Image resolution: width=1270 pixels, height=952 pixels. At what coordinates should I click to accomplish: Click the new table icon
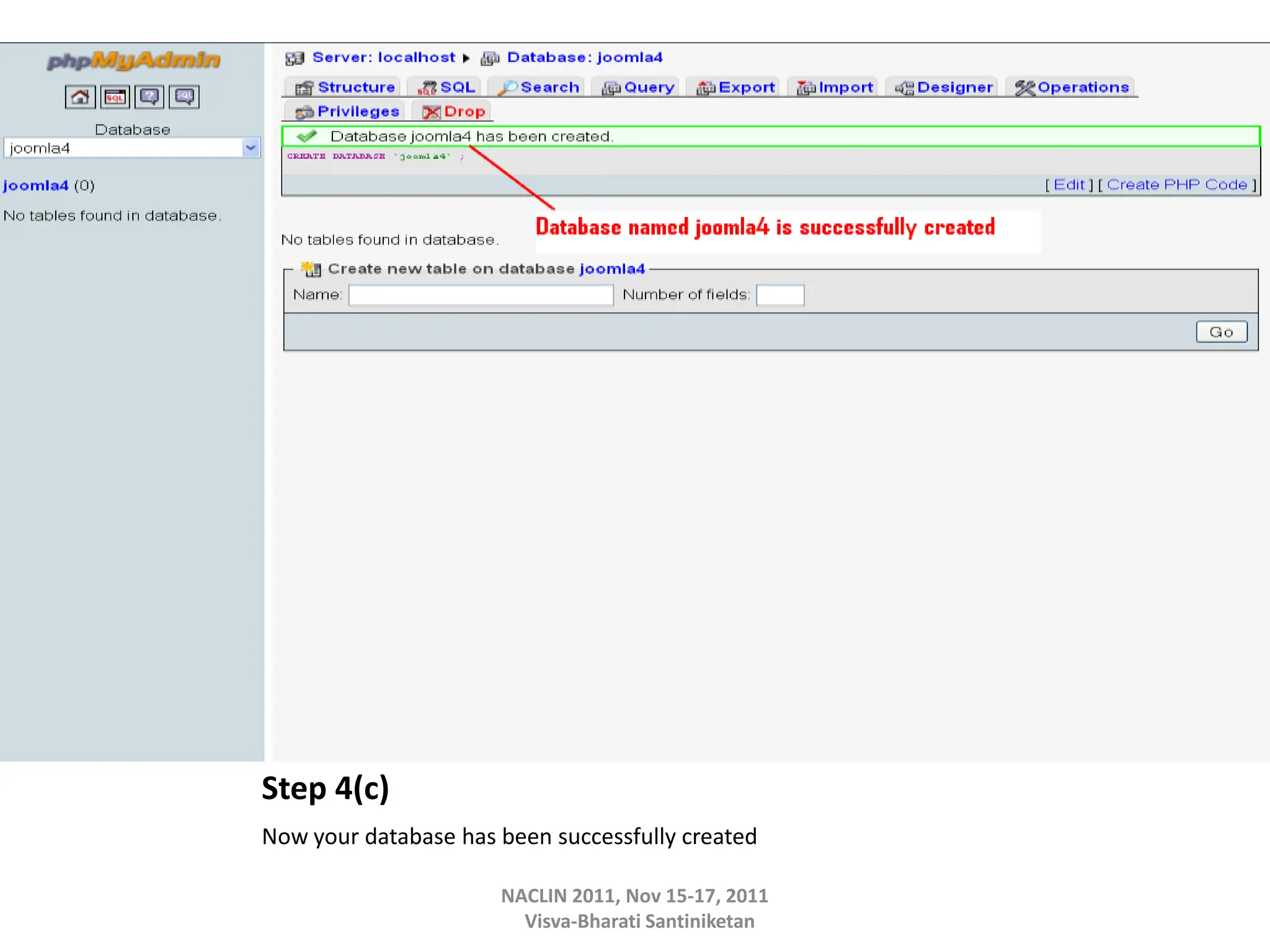(311, 269)
